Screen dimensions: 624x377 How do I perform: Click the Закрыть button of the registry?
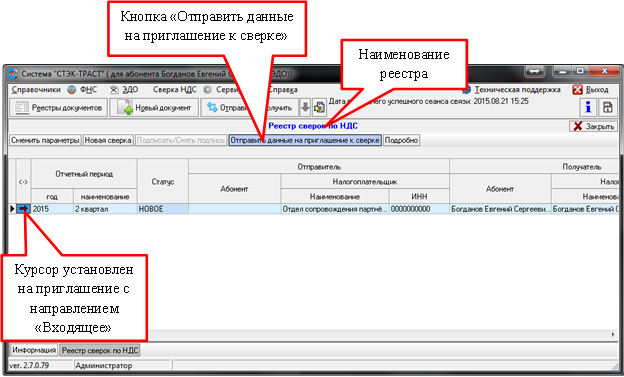(593, 126)
